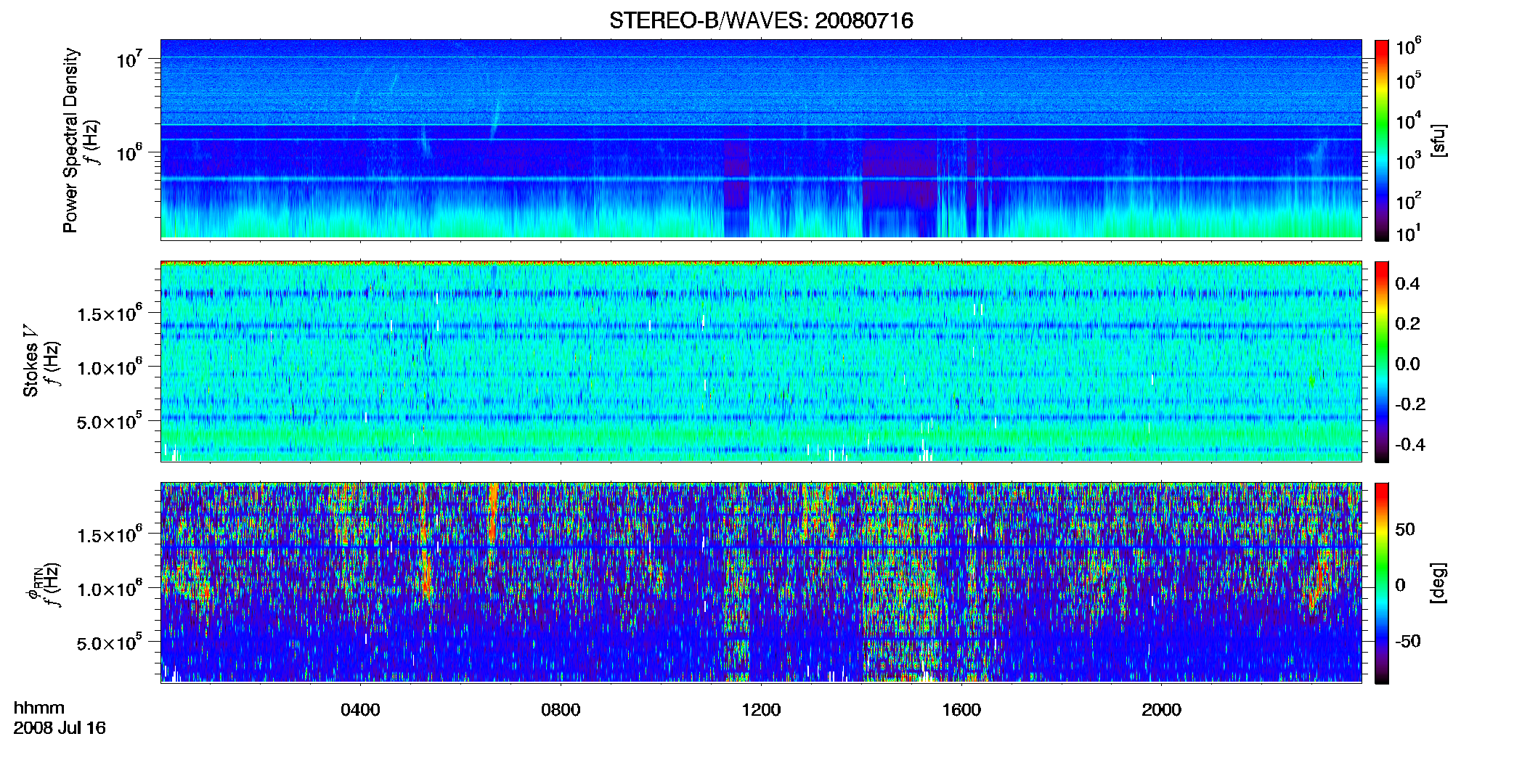This screenshot has height=784, width=1522.
Task: Click the hhmm axis label
Action: (x=39, y=708)
